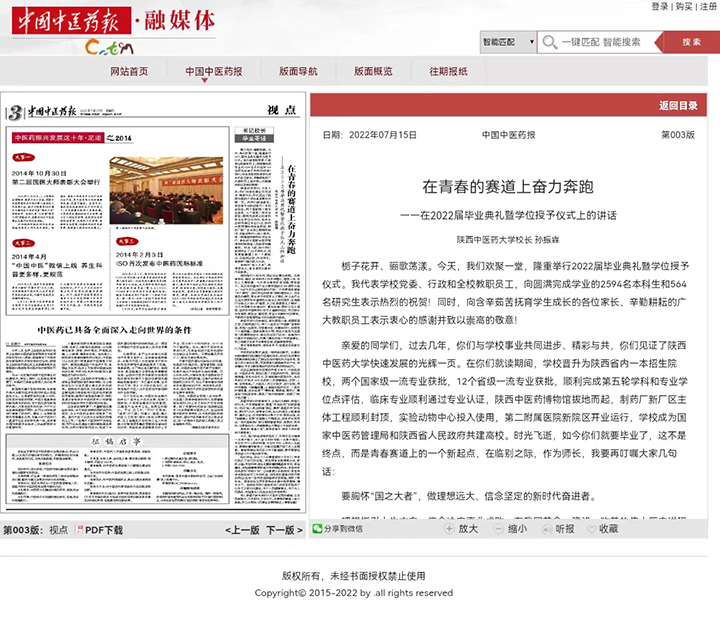
Task: Click the 视点 heading on the newspaper page
Action: point(282,110)
